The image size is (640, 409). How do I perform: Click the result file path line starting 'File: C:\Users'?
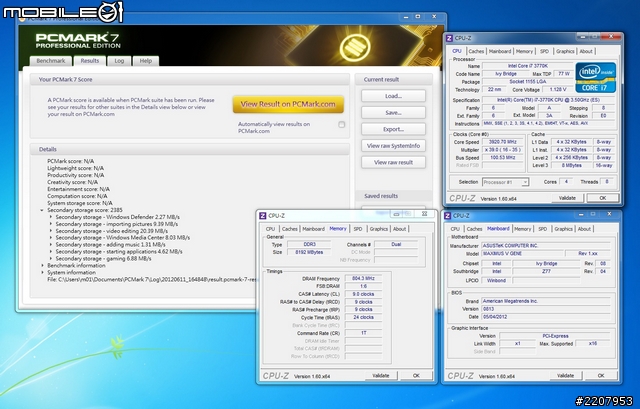click(x=152, y=280)
